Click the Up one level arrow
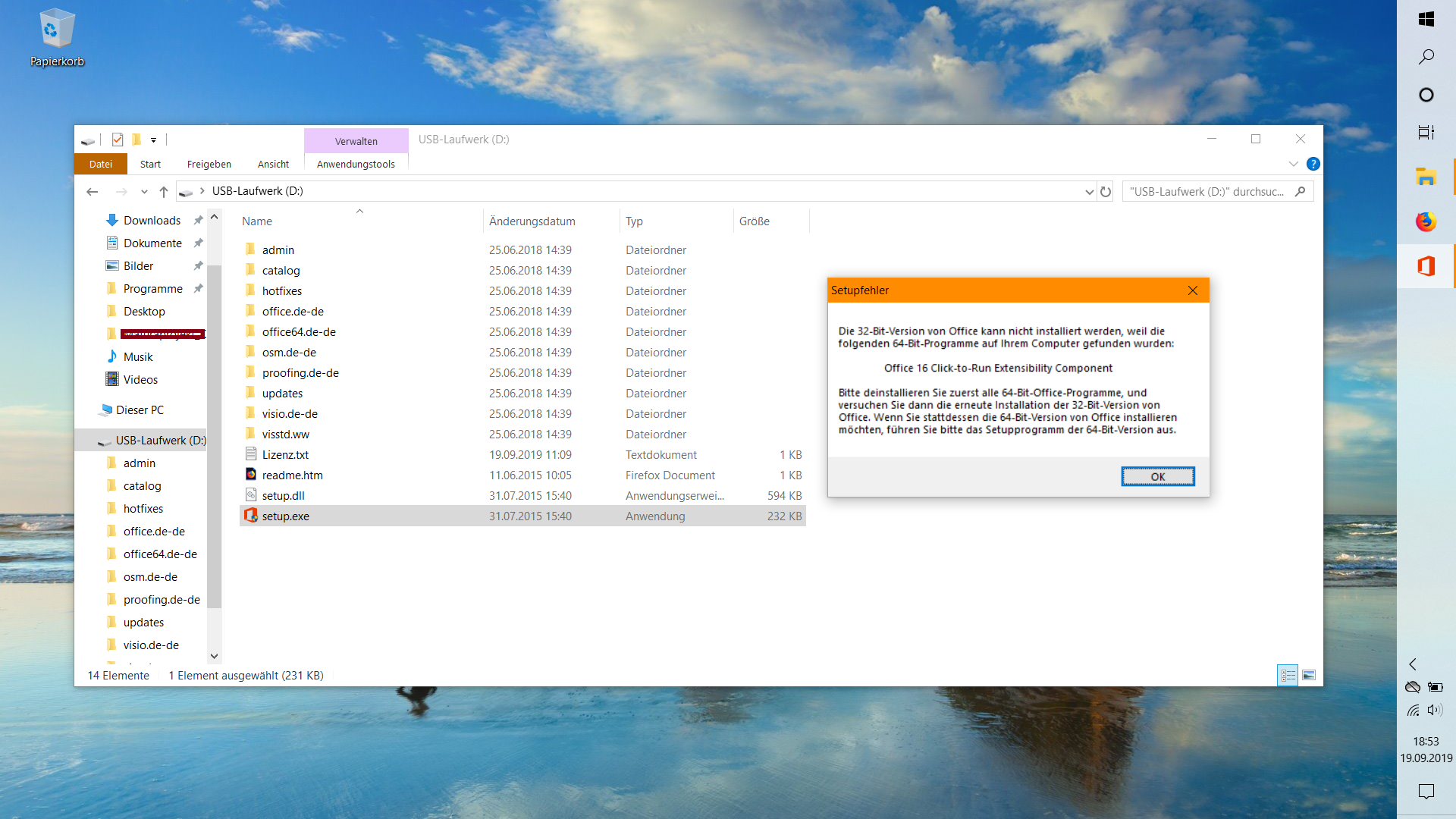 tap(164, 192)
